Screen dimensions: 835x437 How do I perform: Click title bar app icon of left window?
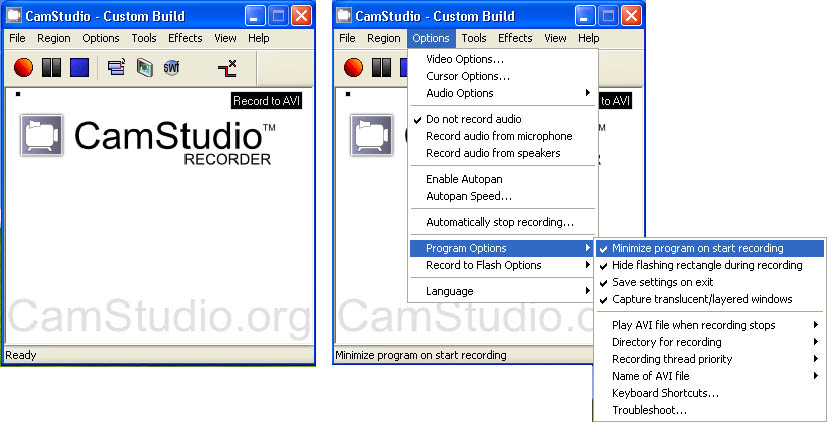[13, 15]
